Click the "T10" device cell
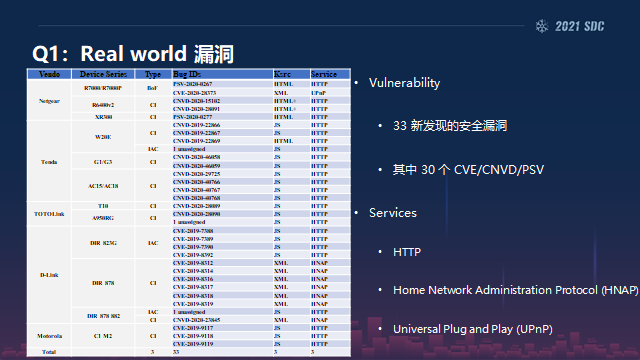Viewport: 640px width, 360px height. click(103, 206)
